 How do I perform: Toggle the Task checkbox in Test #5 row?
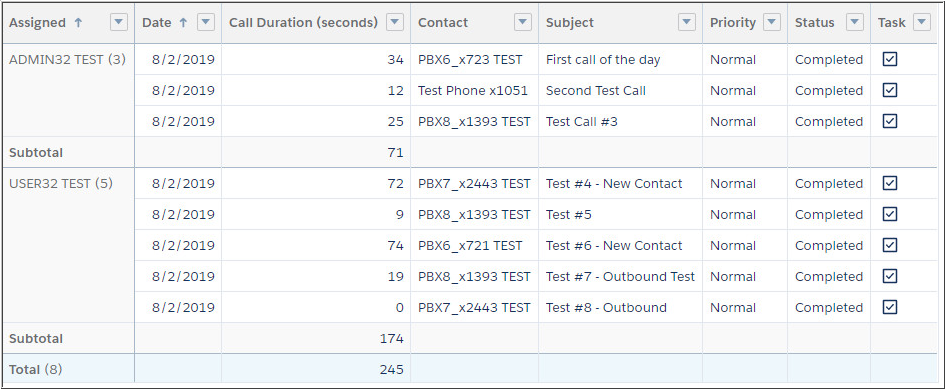890,214
